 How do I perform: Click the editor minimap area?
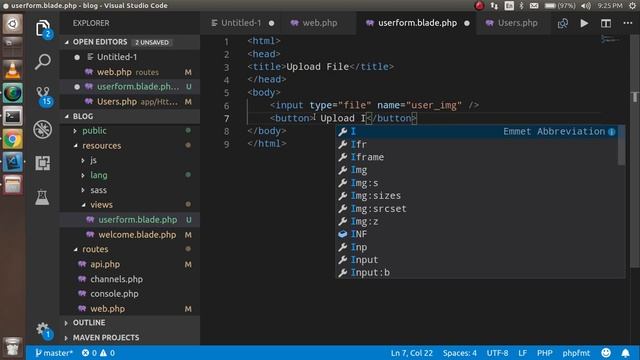point(610,40)
